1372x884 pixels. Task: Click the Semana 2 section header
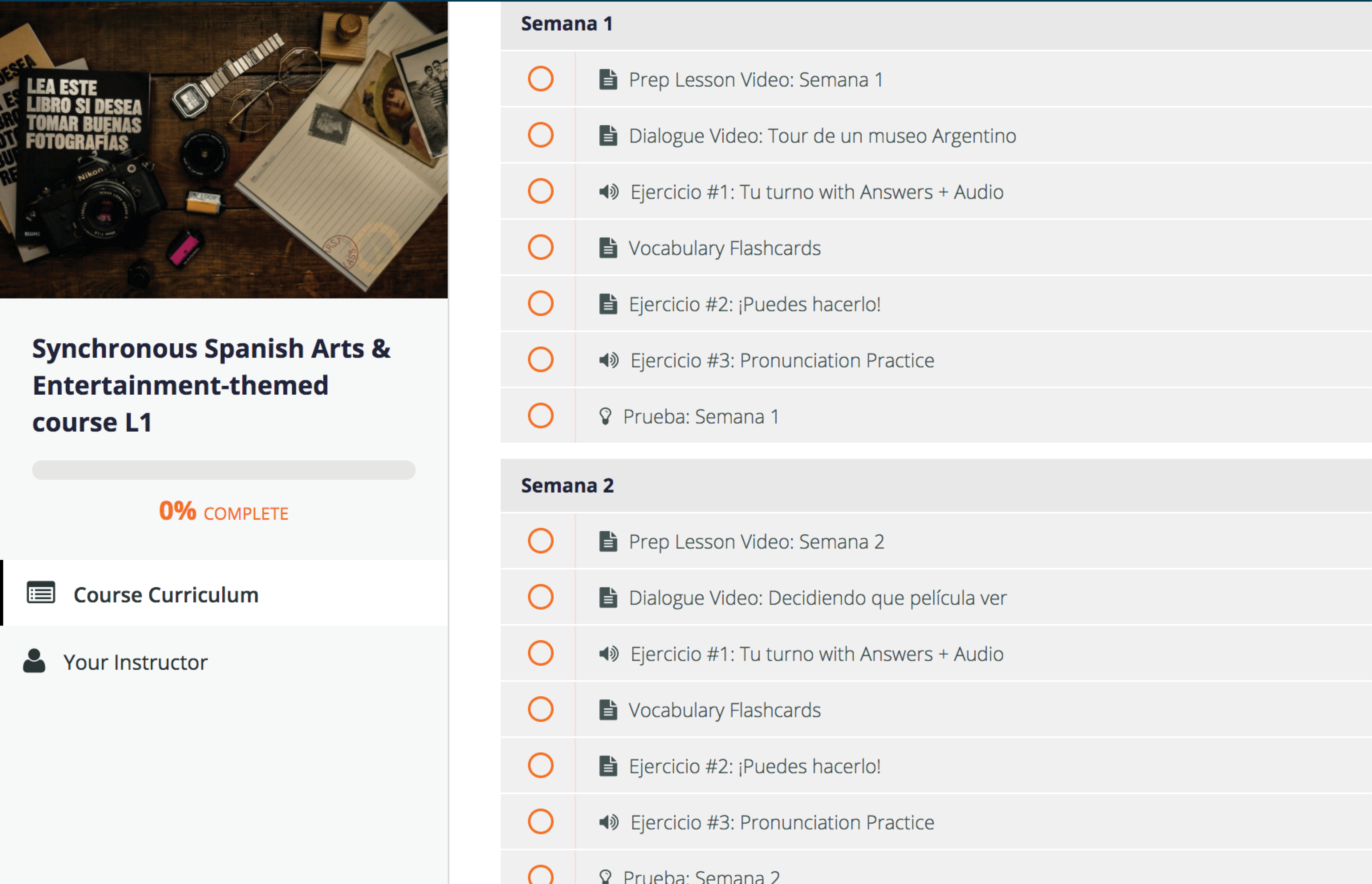click(936, 486)
